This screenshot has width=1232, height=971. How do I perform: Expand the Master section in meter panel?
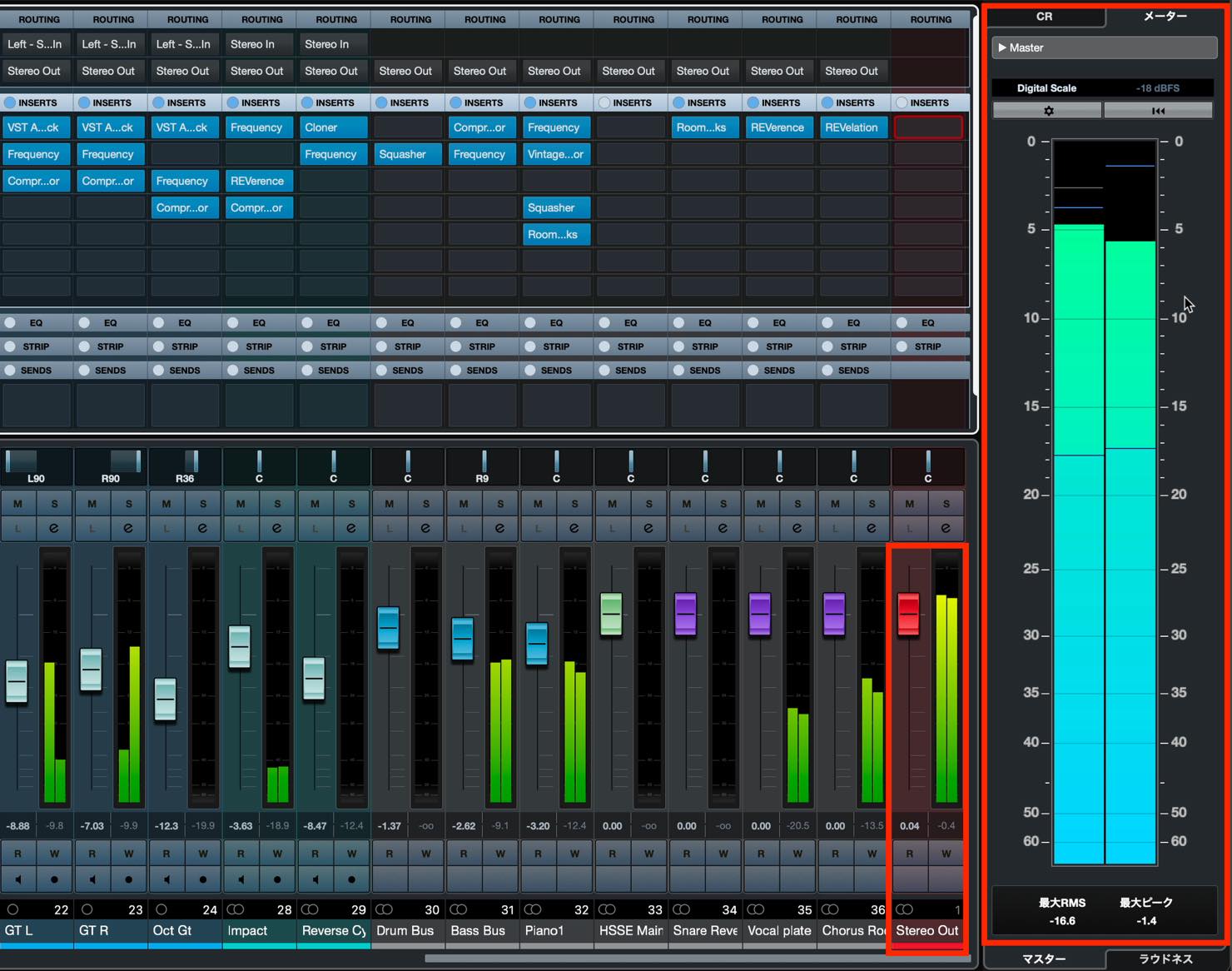(1104, 47)
